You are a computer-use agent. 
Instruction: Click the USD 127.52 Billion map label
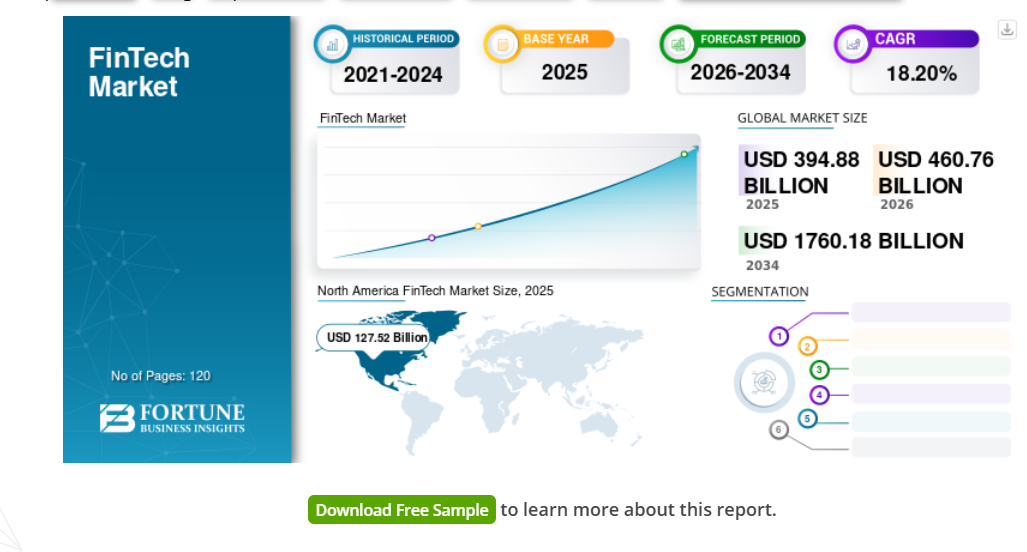[373, 337]
